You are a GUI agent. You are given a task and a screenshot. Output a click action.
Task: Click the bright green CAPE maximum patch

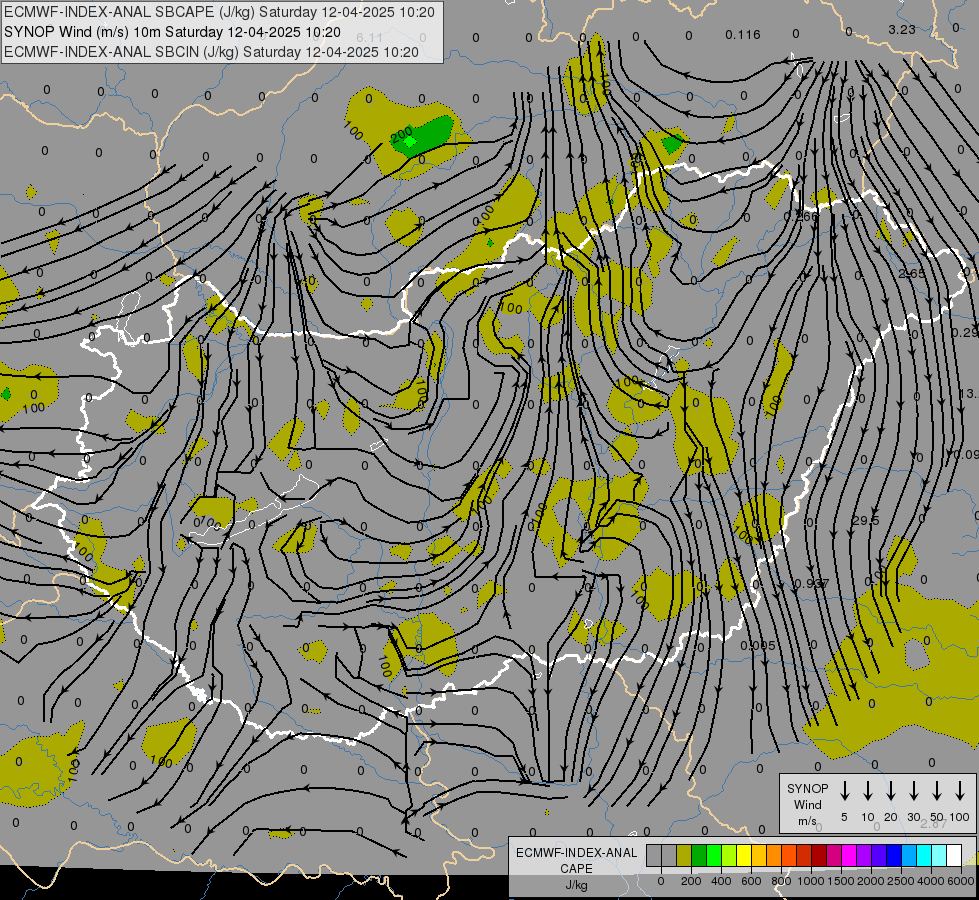pos(410,142)
